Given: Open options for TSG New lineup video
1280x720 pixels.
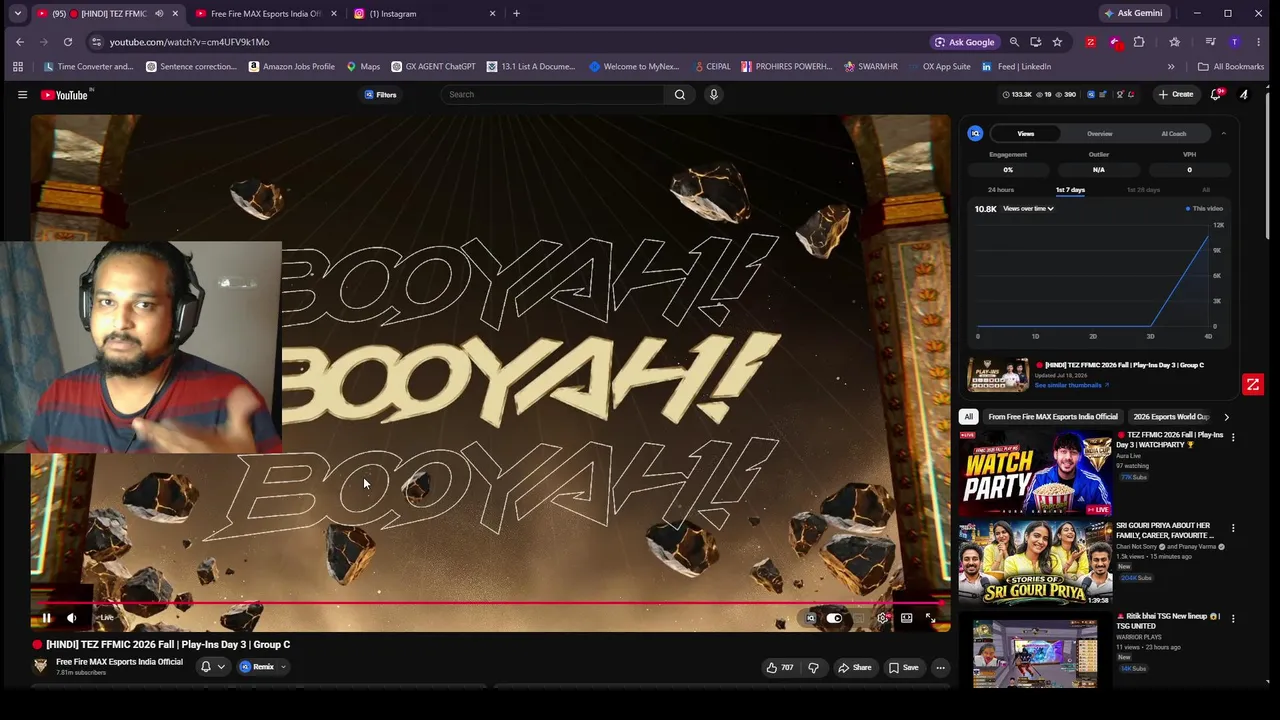Looking at the screenshot, I should point(1233,618).
